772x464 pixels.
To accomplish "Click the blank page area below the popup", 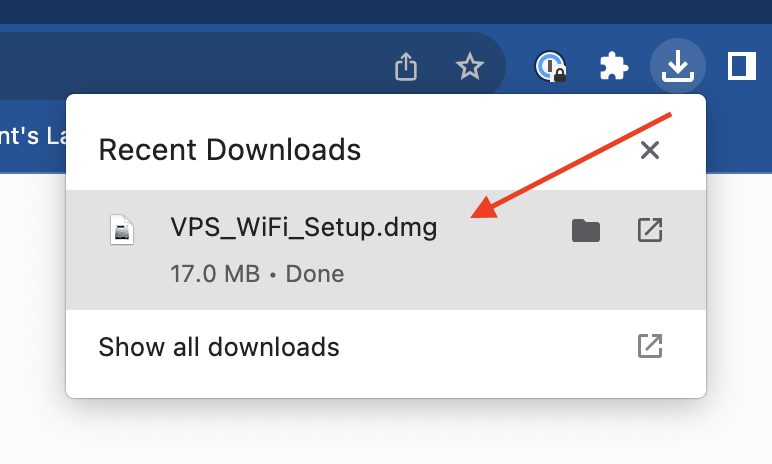I will point(386,433).
